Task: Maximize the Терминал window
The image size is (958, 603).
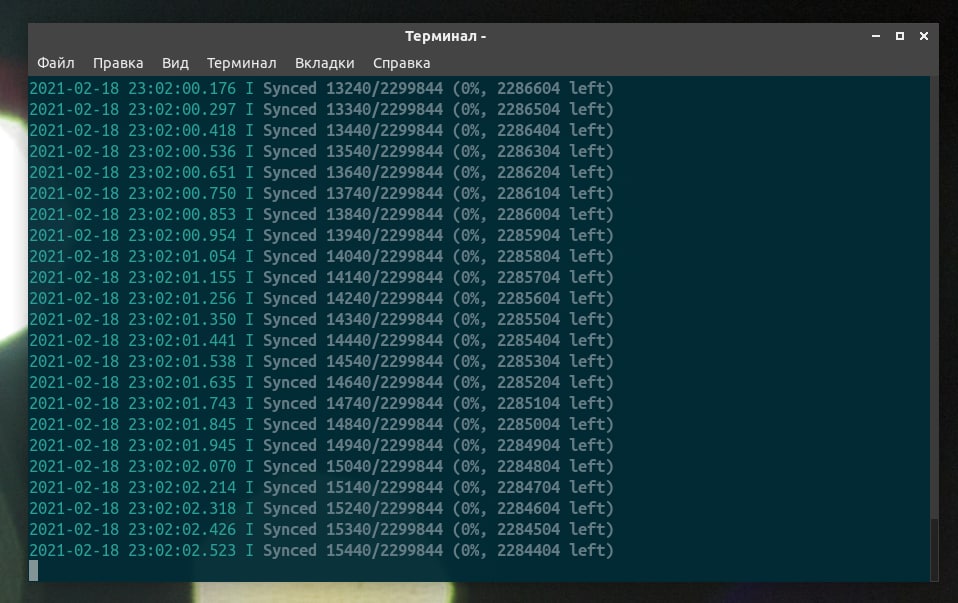Action: click(899, 36)
